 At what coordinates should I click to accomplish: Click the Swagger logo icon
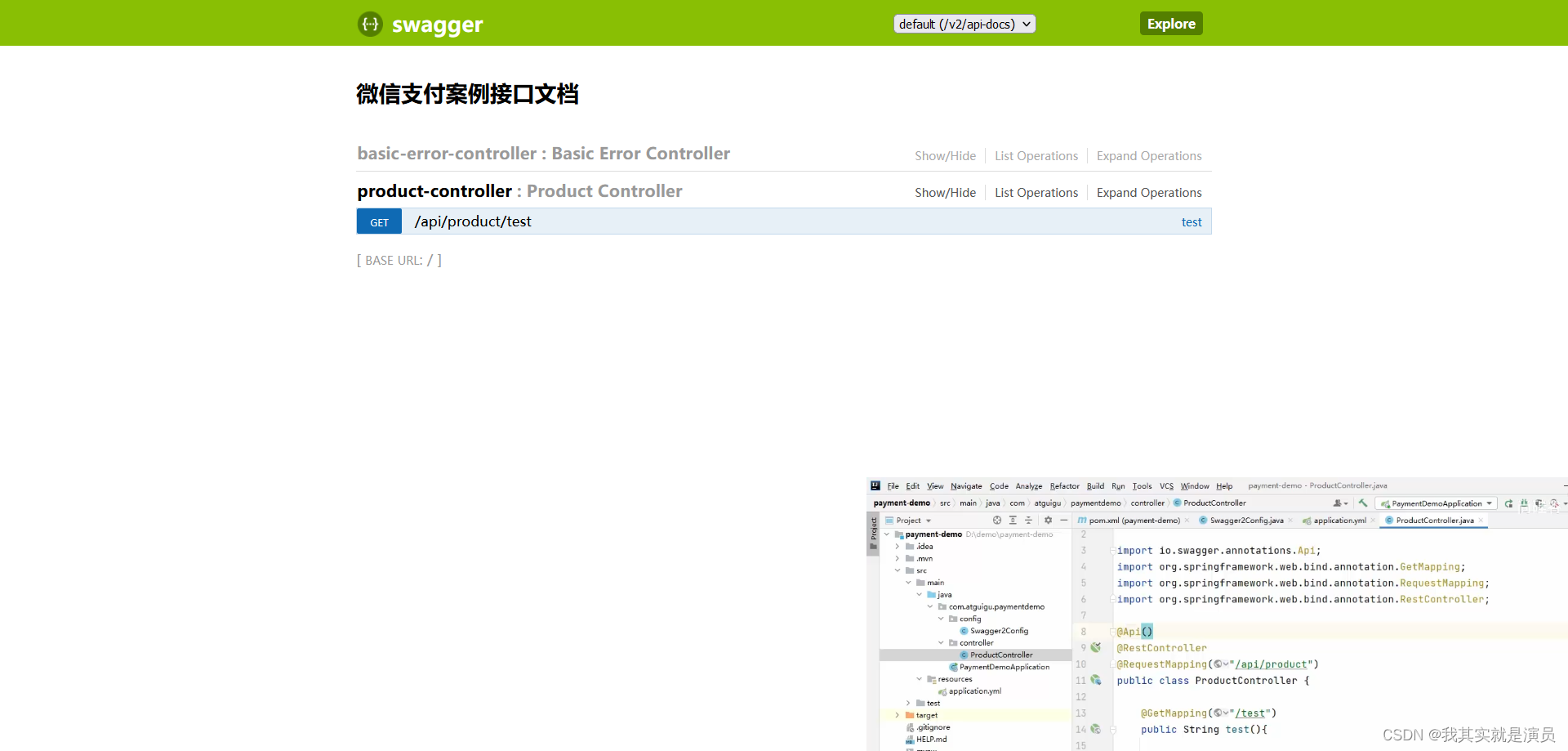point(370,24)
